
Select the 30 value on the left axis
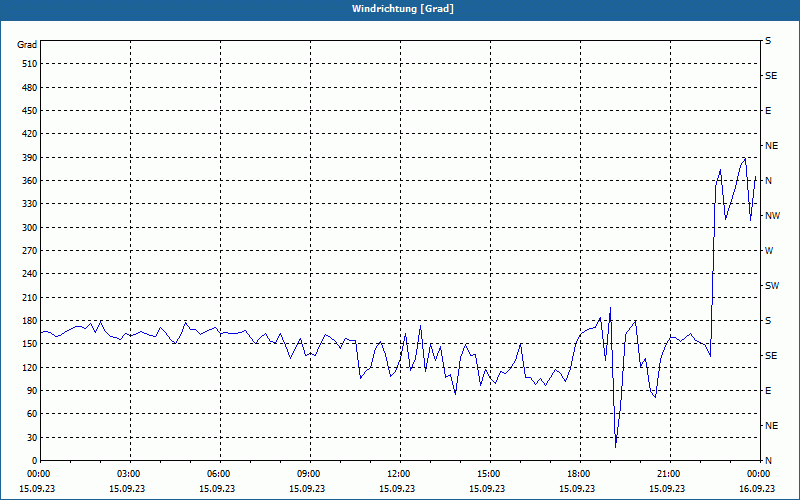coord(32,437)
